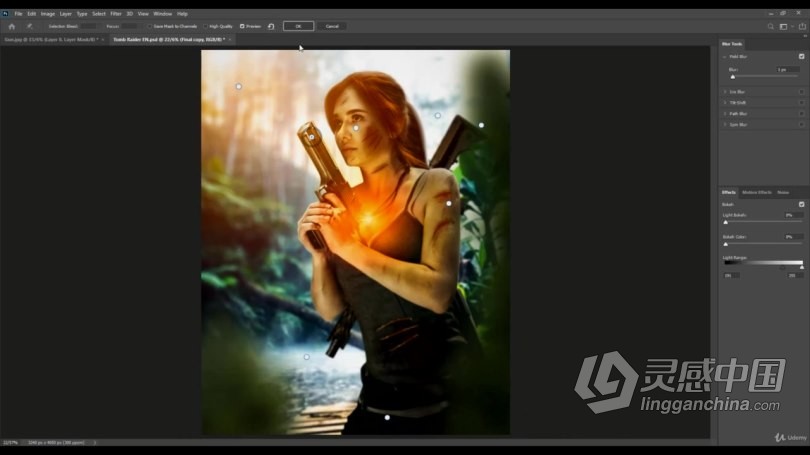The width and height of the screenshot is (810, 455).
Task: Open the Select menu
Action: (x=99, y=14)
